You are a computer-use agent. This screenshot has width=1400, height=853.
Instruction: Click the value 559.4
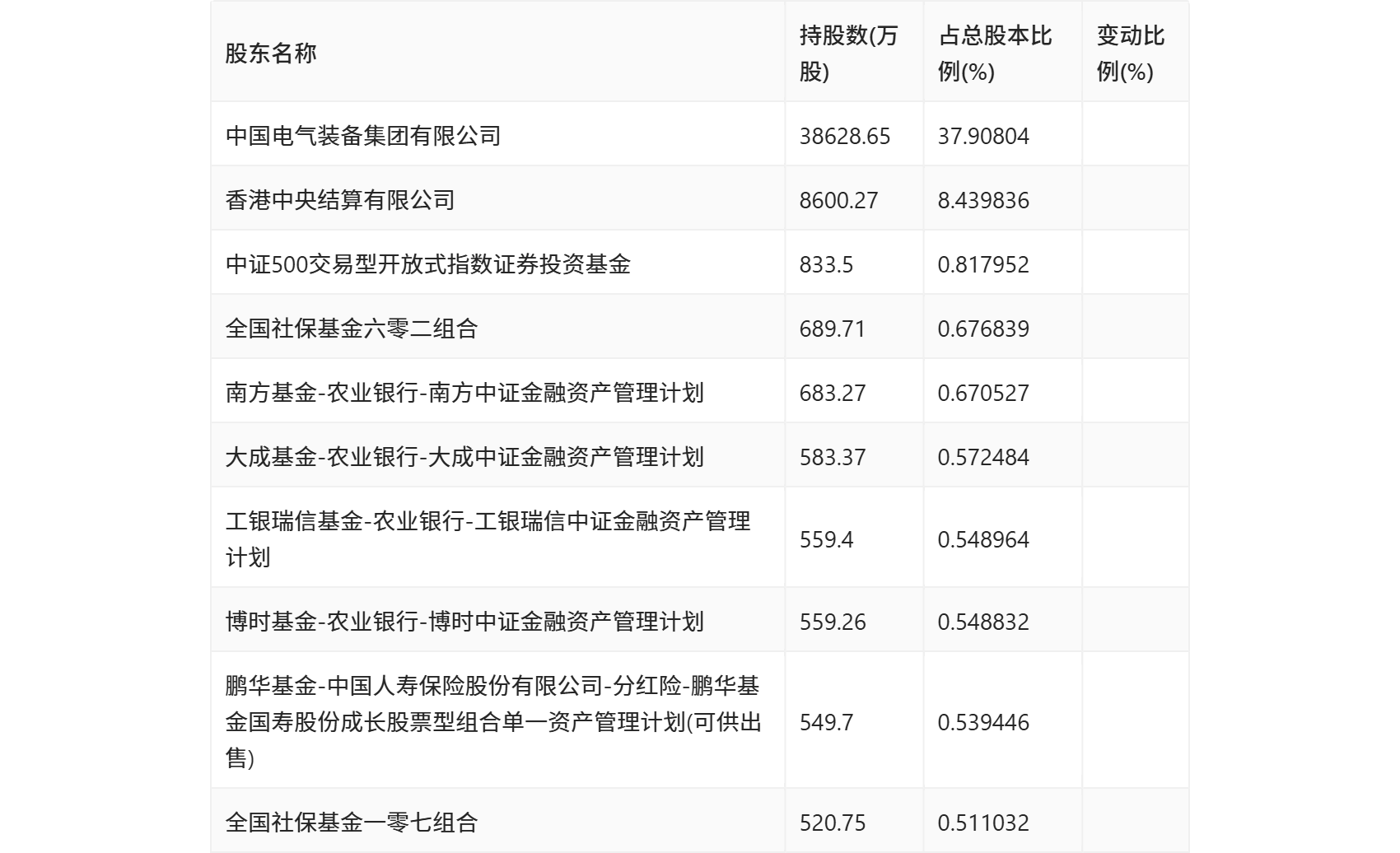coord(826,539)
